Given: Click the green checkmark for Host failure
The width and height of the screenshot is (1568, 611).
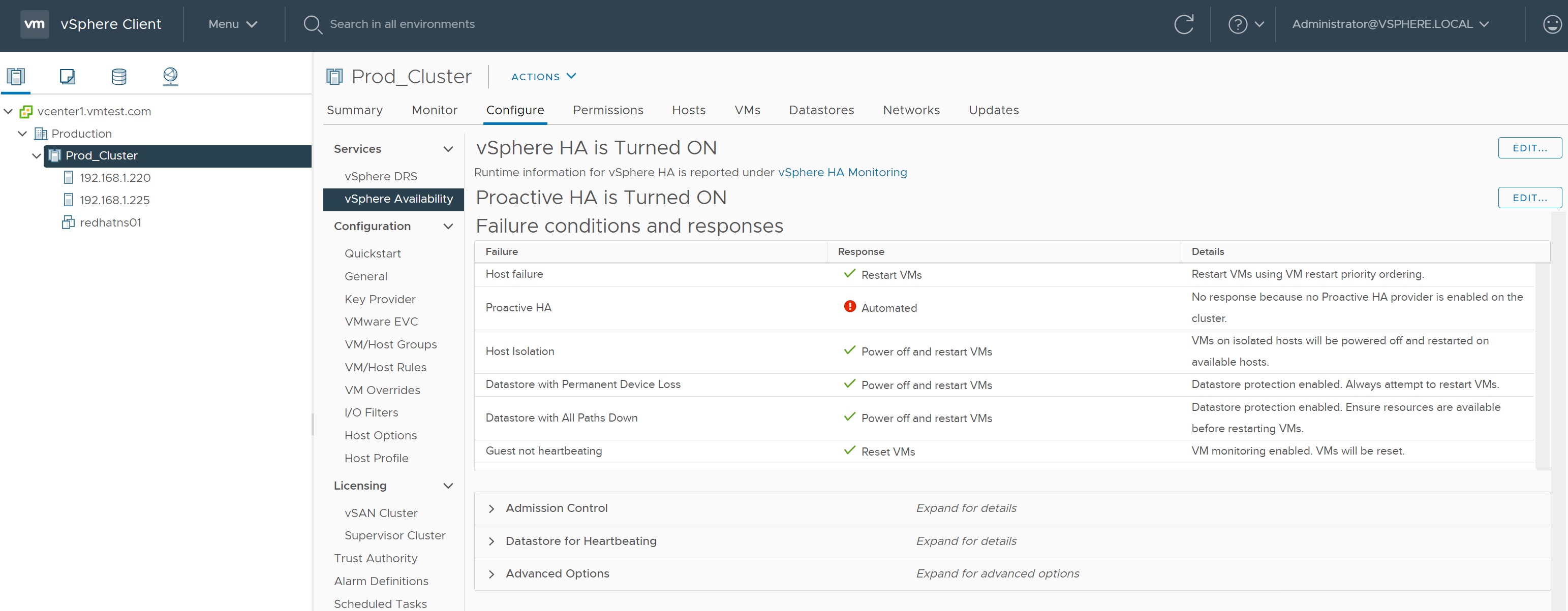Looking at the screenshot, I should click(850, 274).
